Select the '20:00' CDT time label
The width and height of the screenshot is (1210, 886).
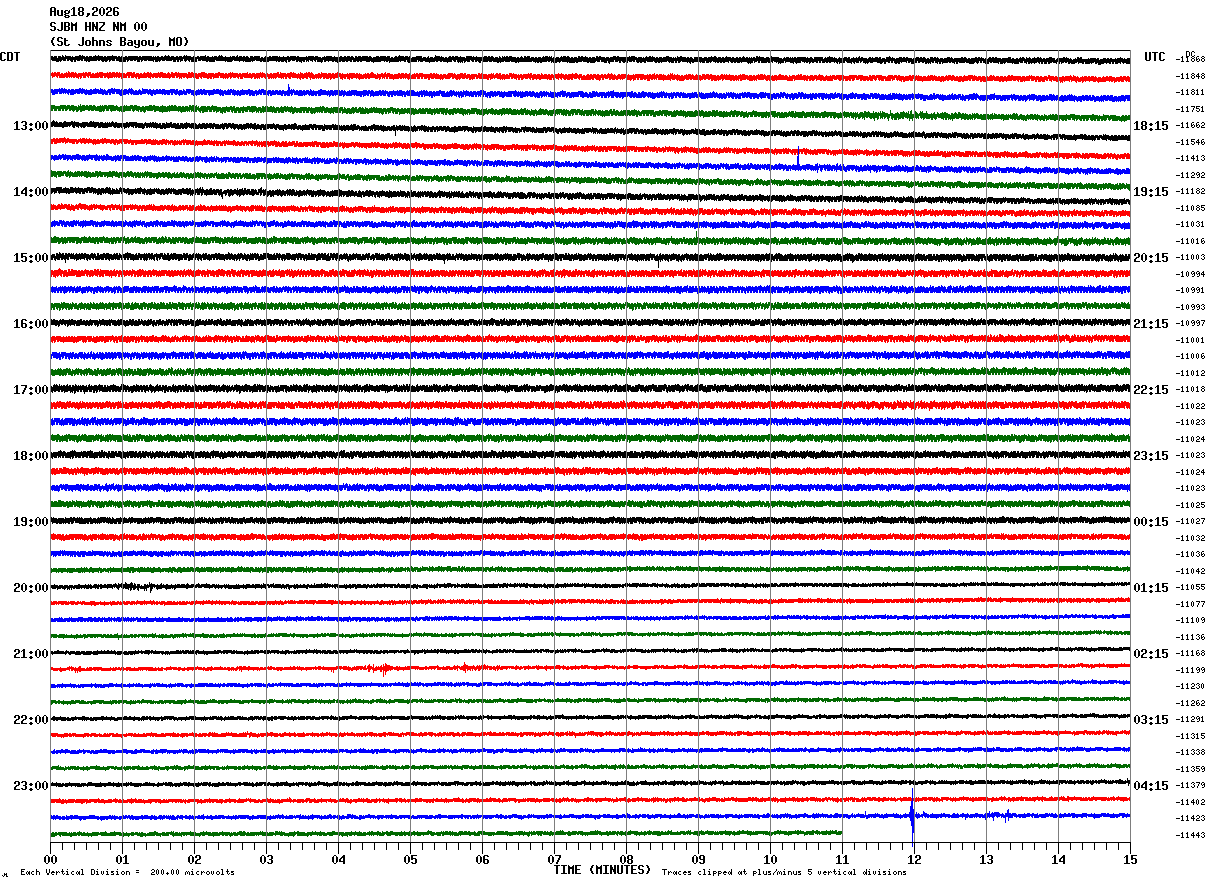tap(31, 588)
